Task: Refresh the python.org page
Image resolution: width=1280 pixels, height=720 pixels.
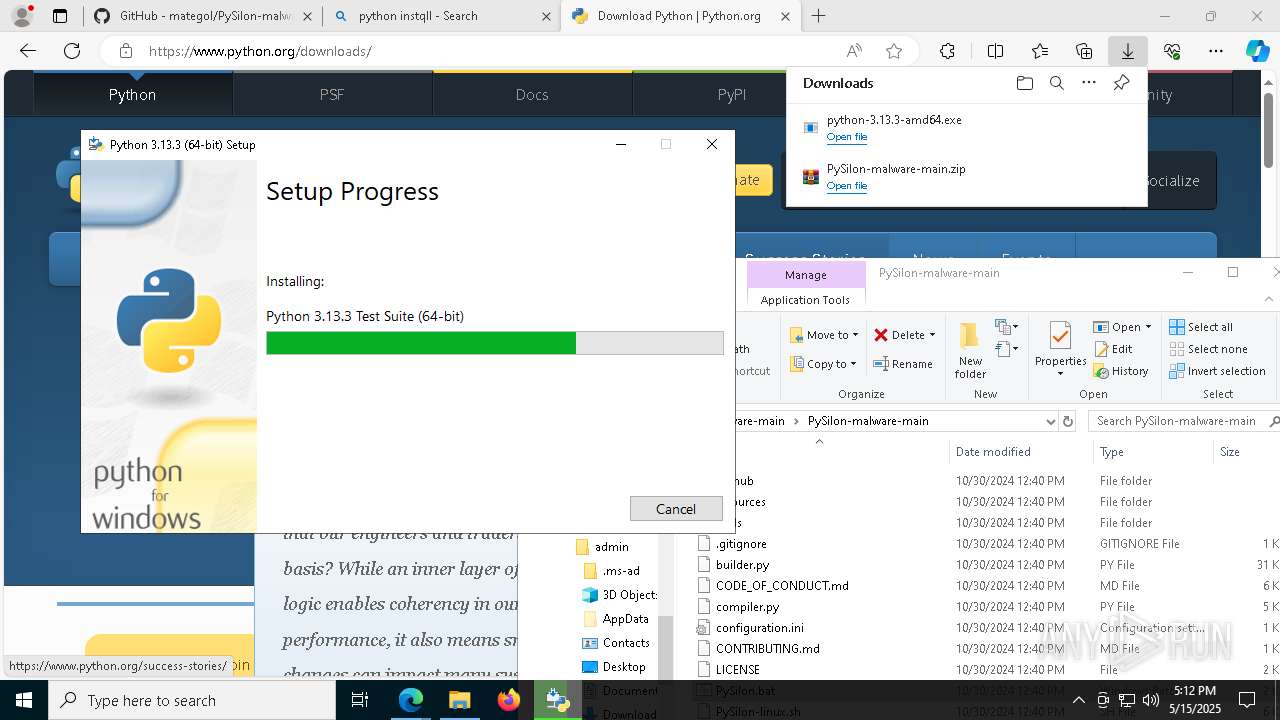Action: point(72,51)
